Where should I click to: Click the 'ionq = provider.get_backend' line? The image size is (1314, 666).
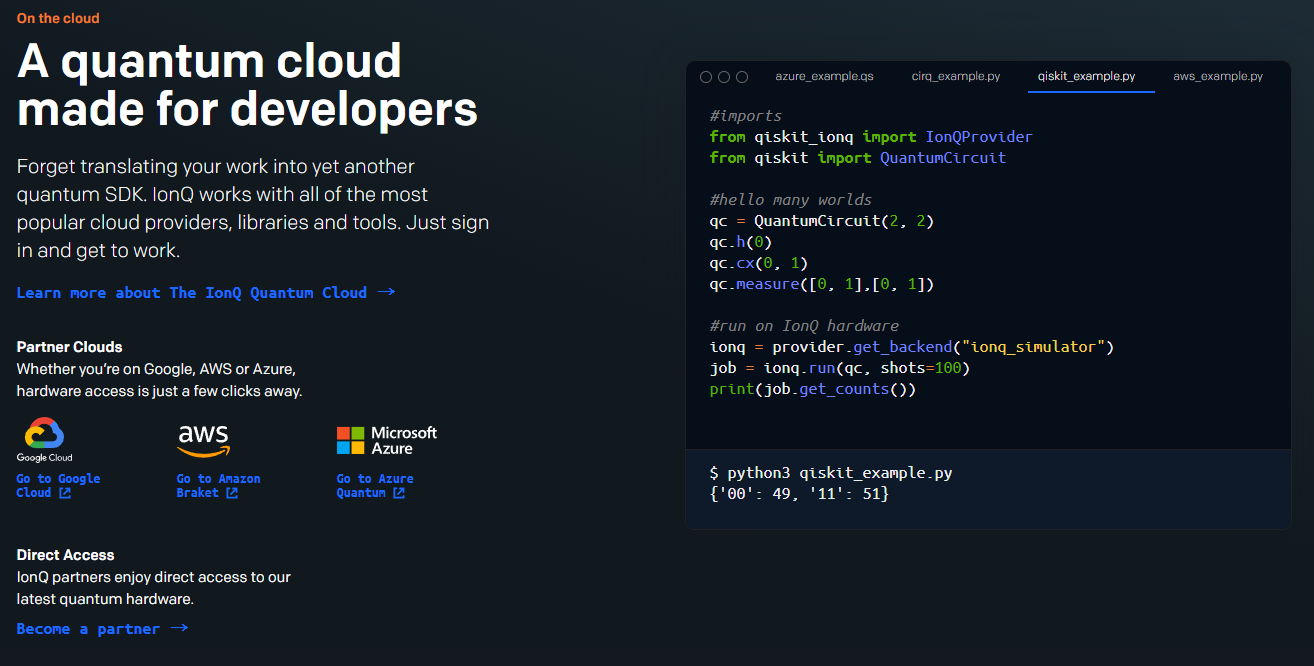pos(912,346)
